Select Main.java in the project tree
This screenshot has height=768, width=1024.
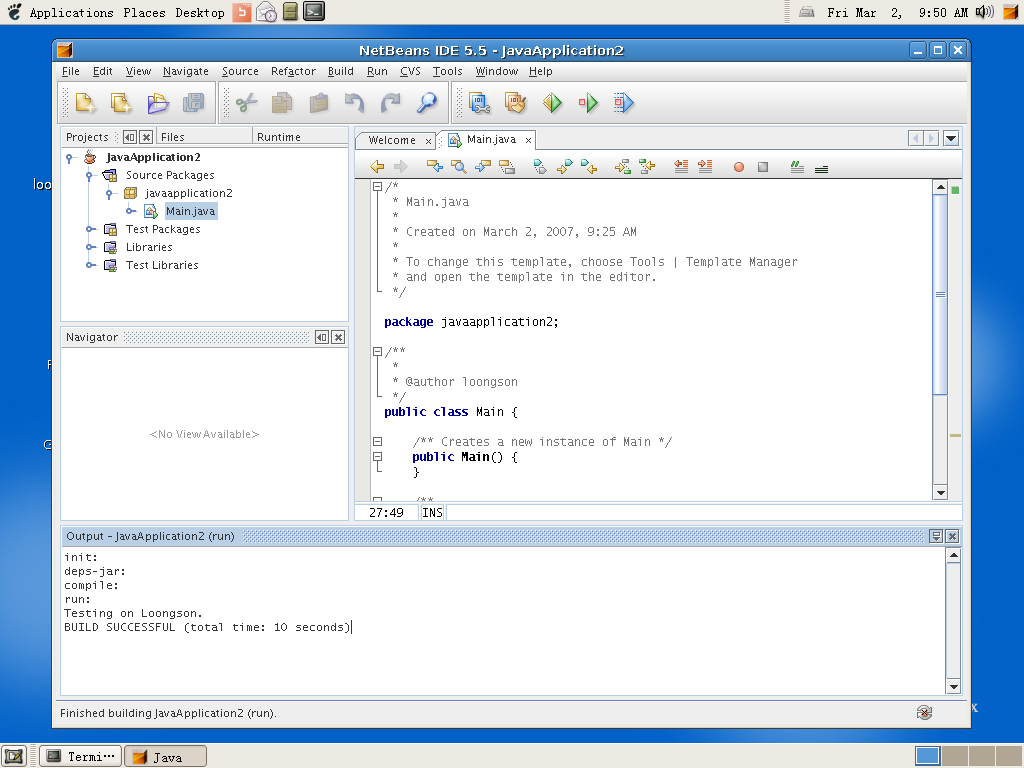click(x=190, y=211)
